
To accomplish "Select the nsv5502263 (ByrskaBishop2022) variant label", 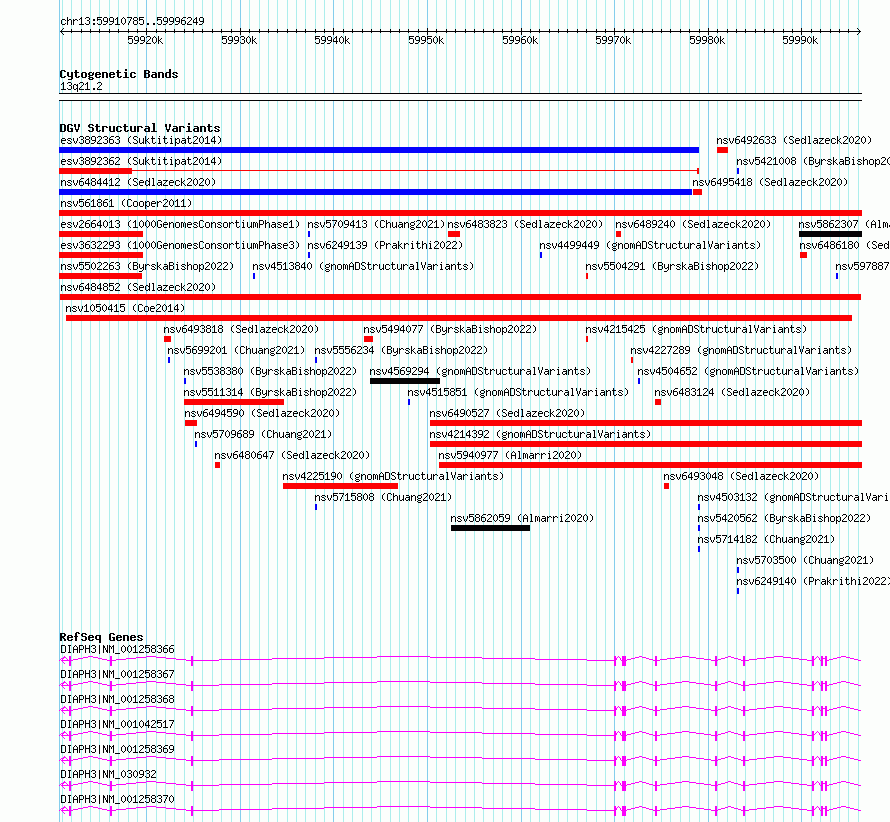I will [x=147, y=266].
